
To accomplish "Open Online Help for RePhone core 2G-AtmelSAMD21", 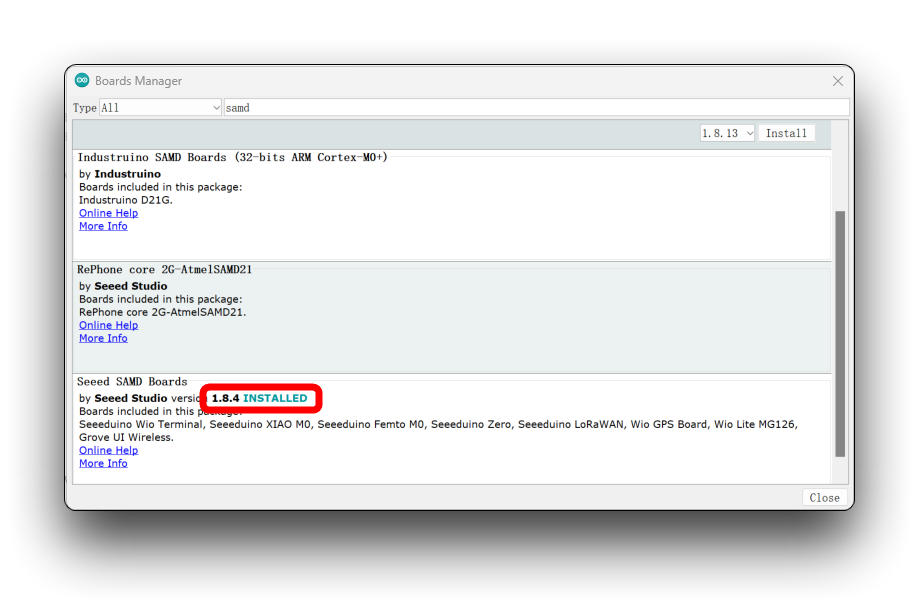I will (108, 325).
